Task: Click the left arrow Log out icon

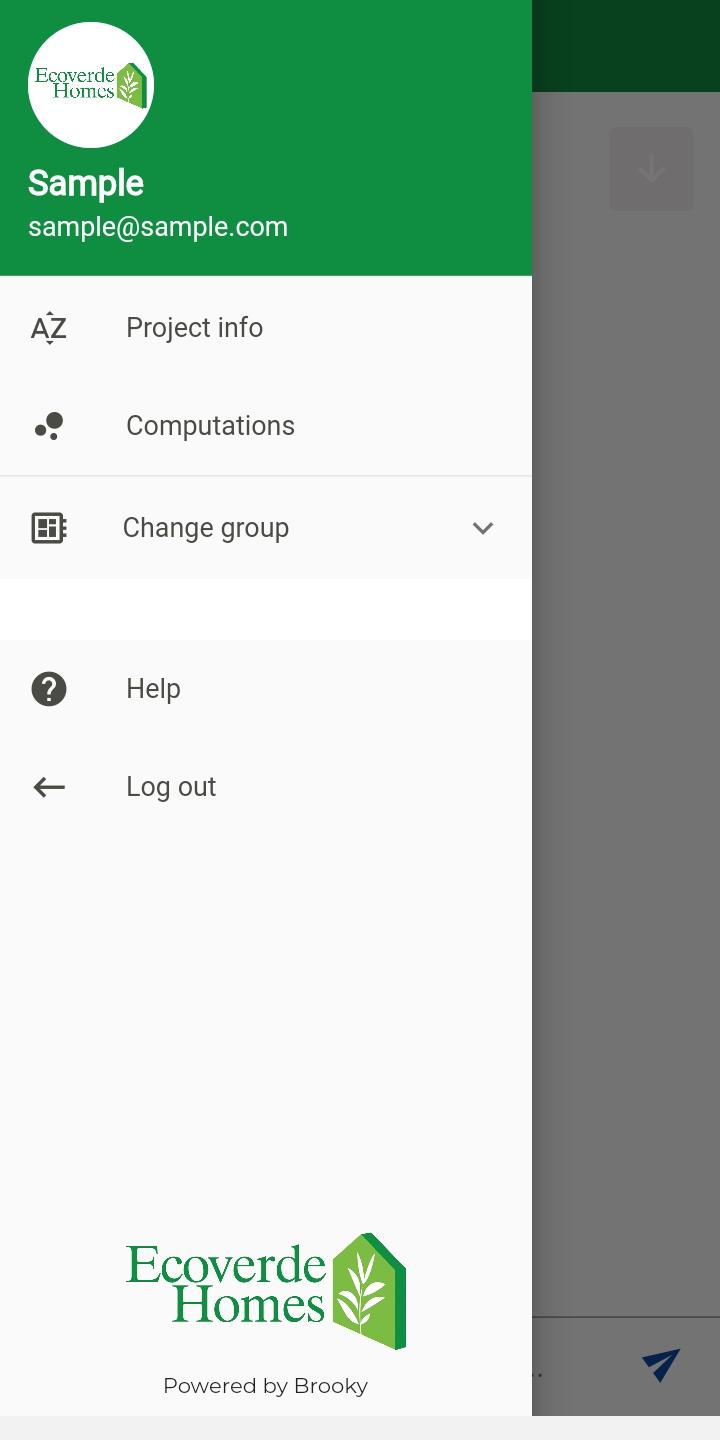Action: 48,787
